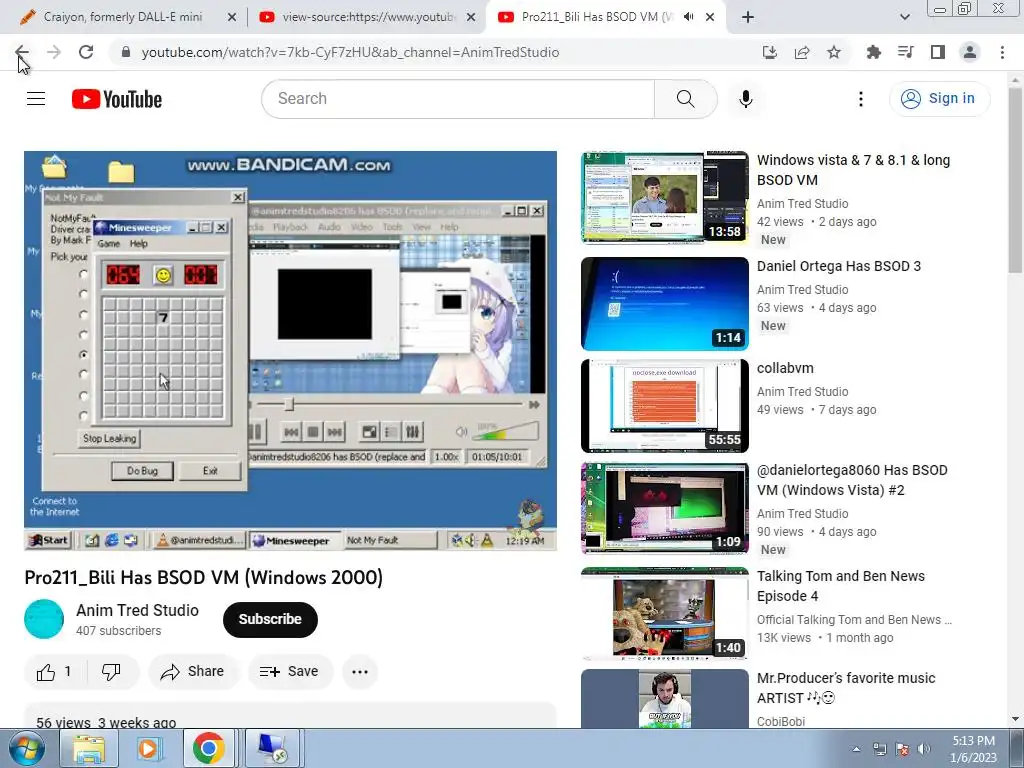1024x768 pixels.
Task: Open more actions ellipsis below video
Action: point(360,671)
